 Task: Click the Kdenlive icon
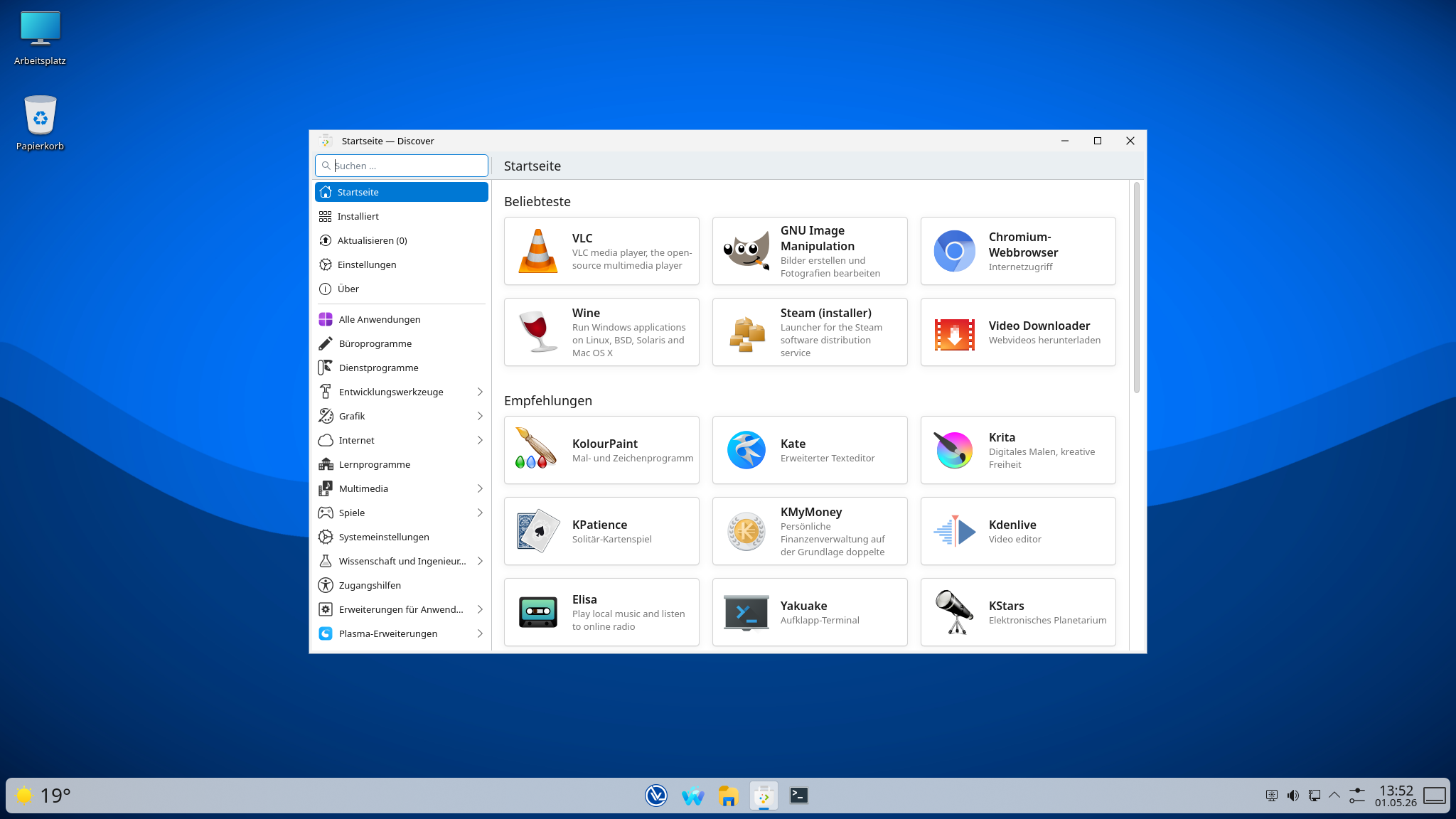955,531
